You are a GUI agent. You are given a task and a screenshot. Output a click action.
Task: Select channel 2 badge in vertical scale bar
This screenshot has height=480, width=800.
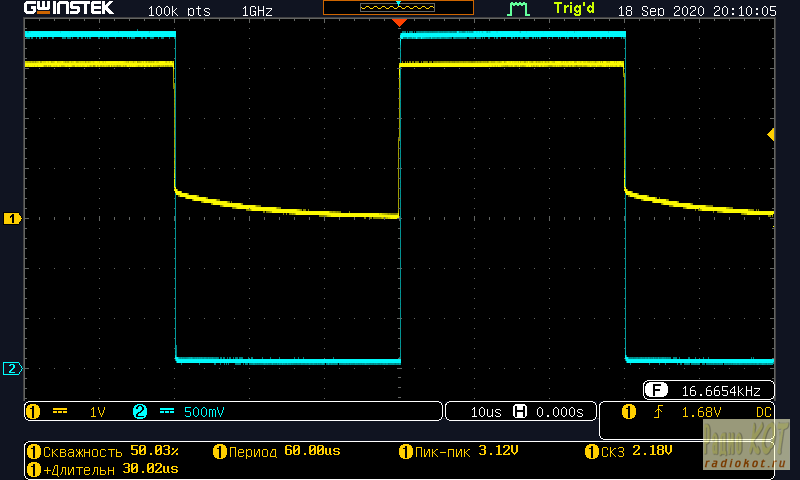point(140,411)
